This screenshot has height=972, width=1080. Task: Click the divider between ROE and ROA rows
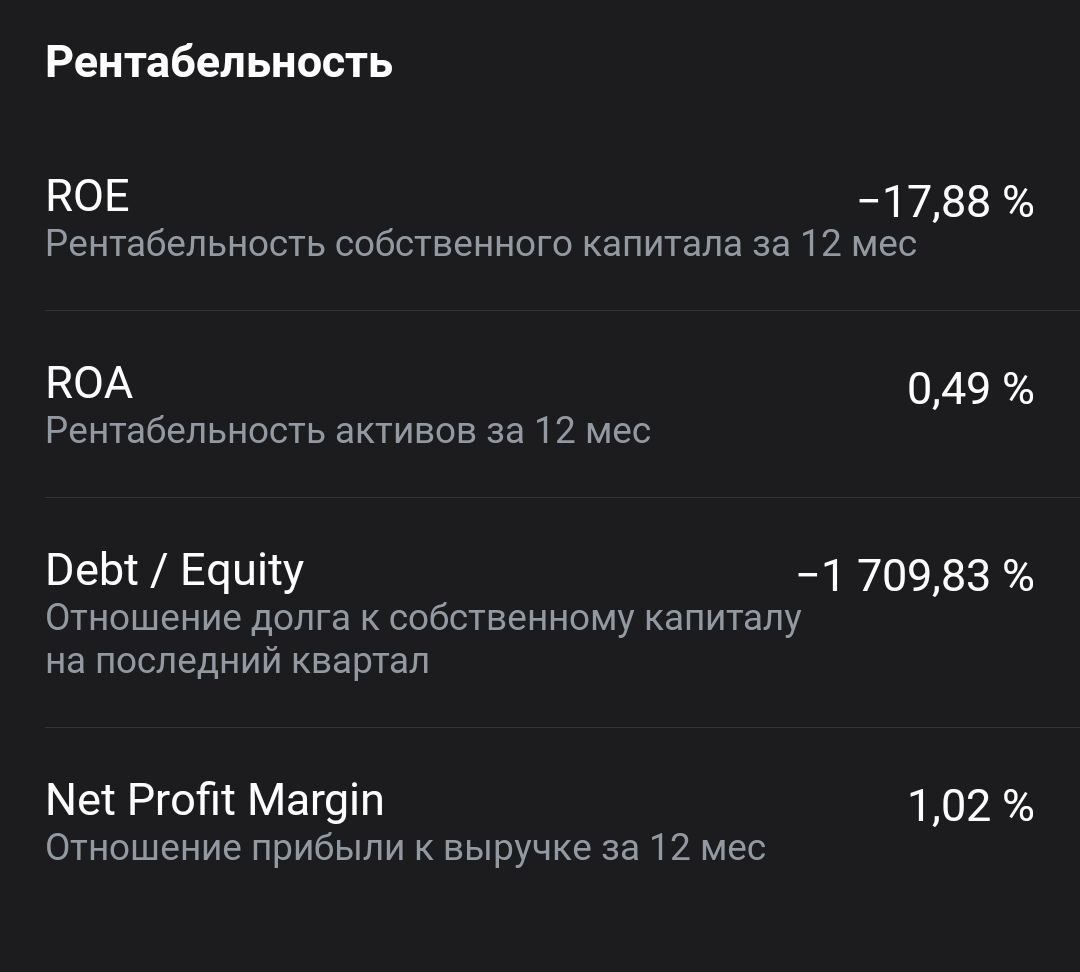coord(540,310)
